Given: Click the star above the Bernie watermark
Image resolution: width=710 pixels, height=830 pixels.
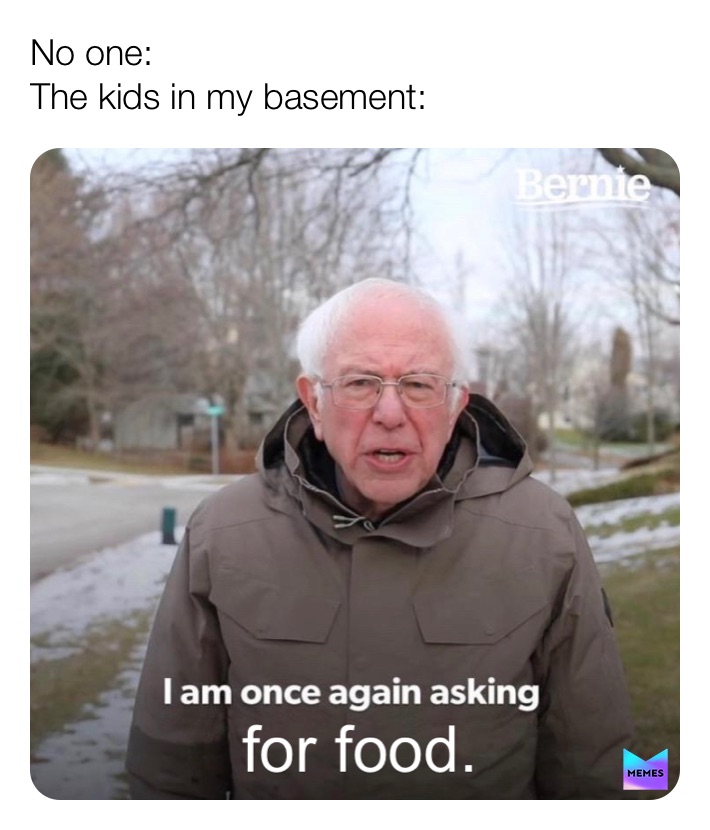Looking at the screenshot, I should (x=624, y=169).
